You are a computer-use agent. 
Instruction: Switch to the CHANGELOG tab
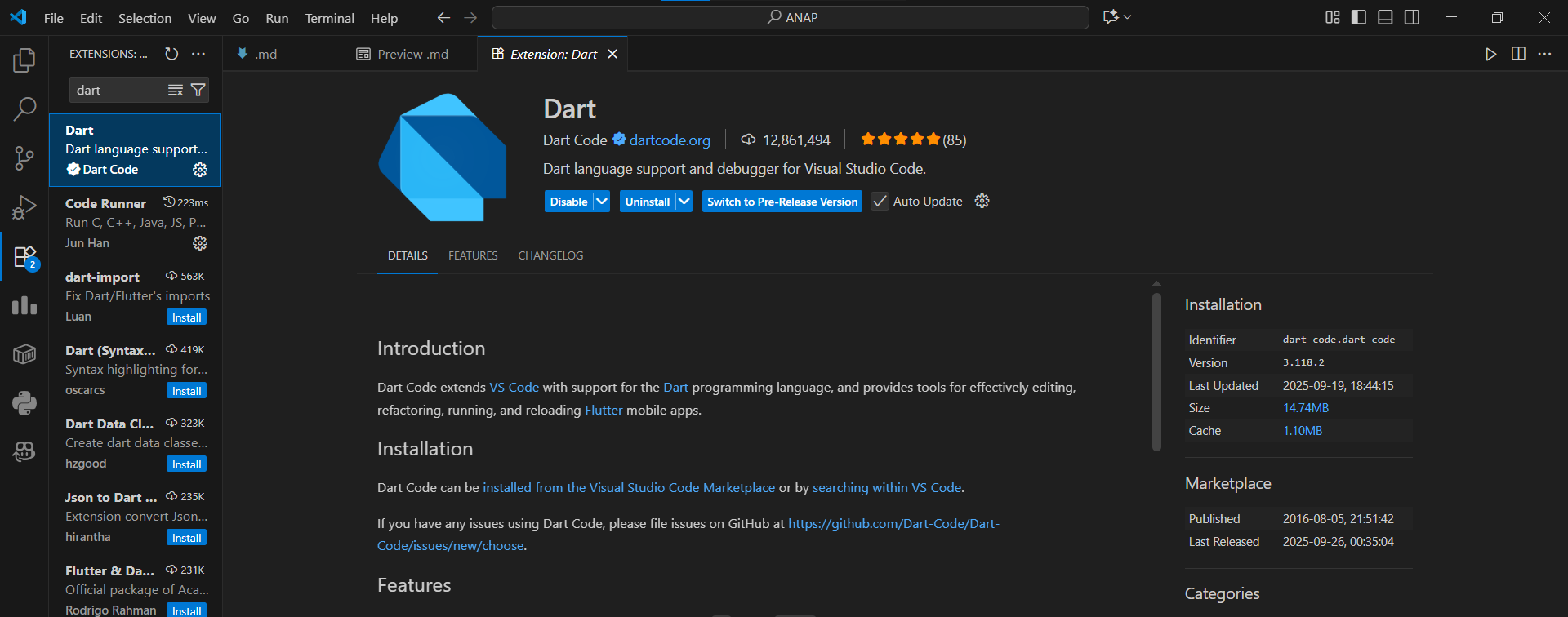point(550,255)
